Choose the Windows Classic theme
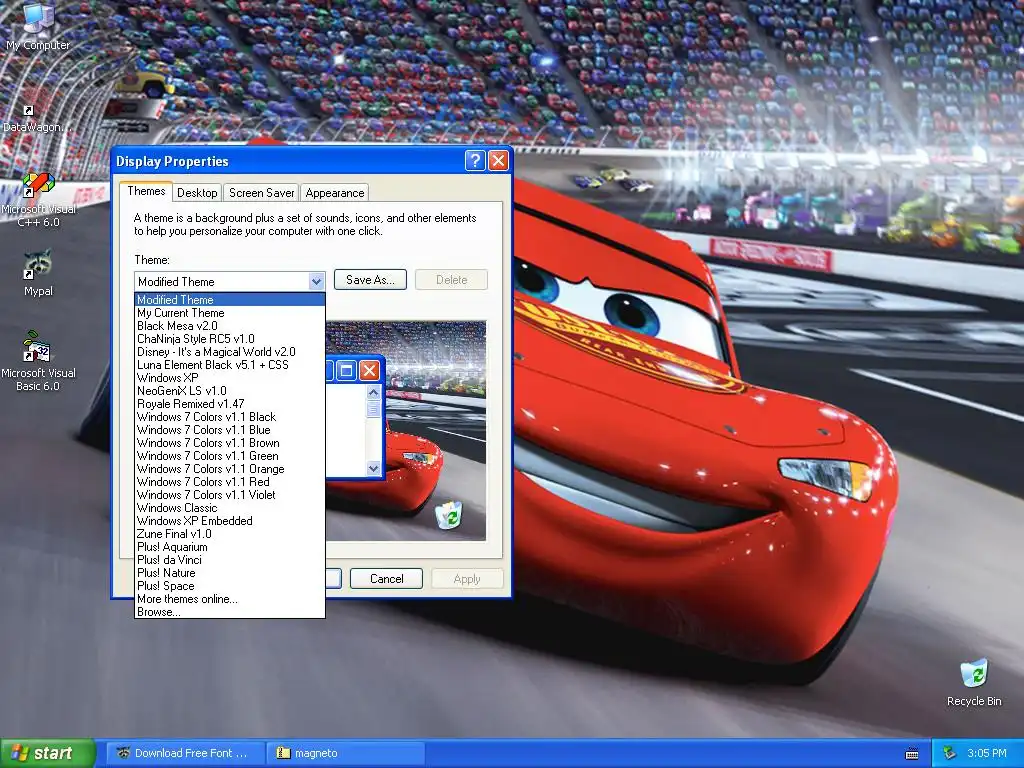Image resolution: width=1024 pixels, height=768 pixels. click(x=230, y=508)
